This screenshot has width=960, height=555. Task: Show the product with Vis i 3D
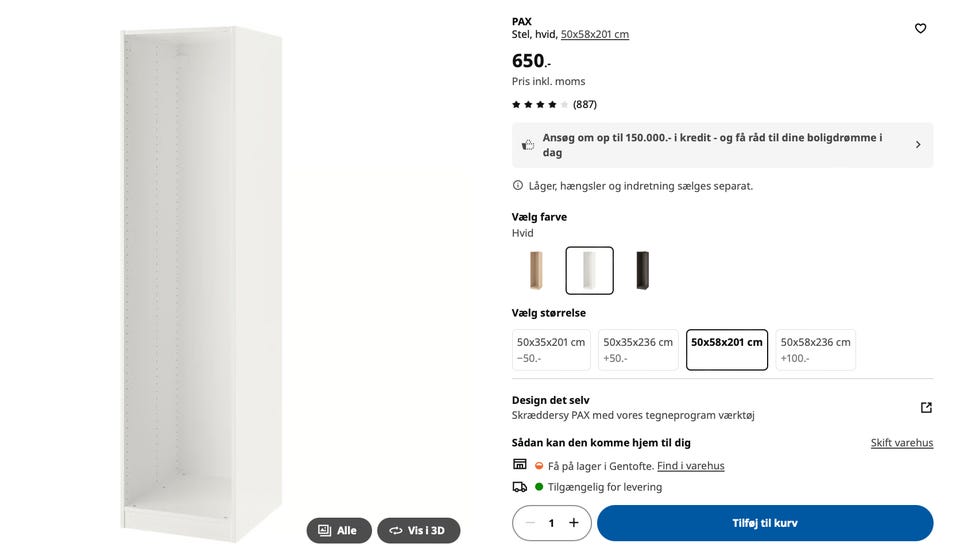(x=418, y=530)
